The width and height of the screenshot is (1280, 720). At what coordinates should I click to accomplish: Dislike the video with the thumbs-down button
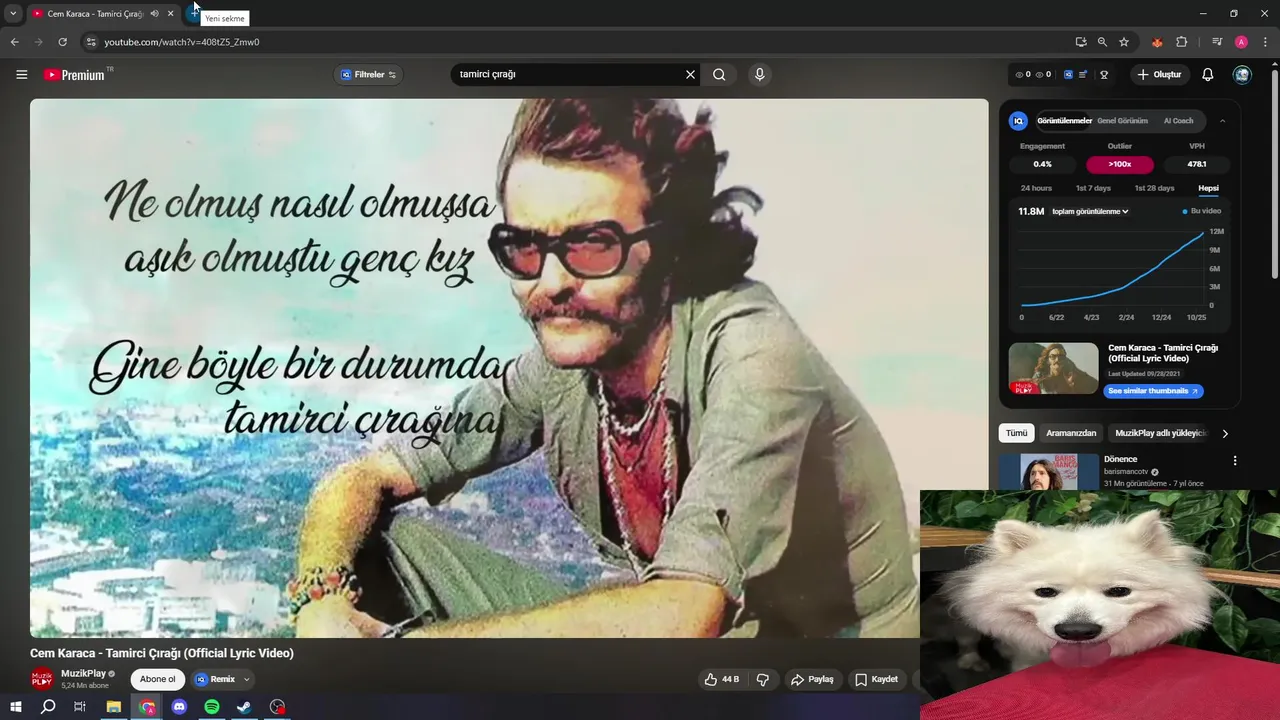point(763,679)
